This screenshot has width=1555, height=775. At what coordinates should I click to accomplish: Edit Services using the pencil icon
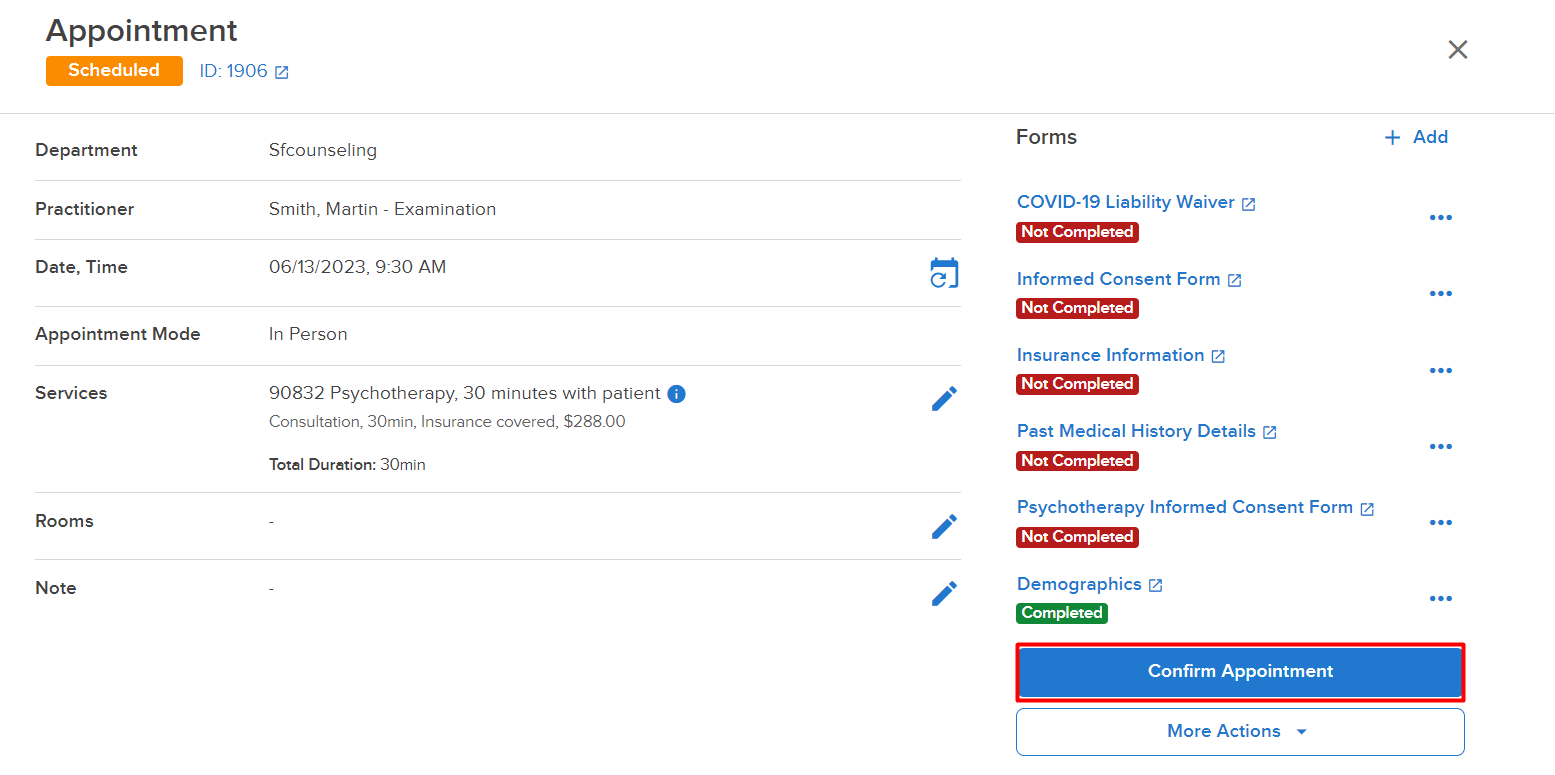944,398
